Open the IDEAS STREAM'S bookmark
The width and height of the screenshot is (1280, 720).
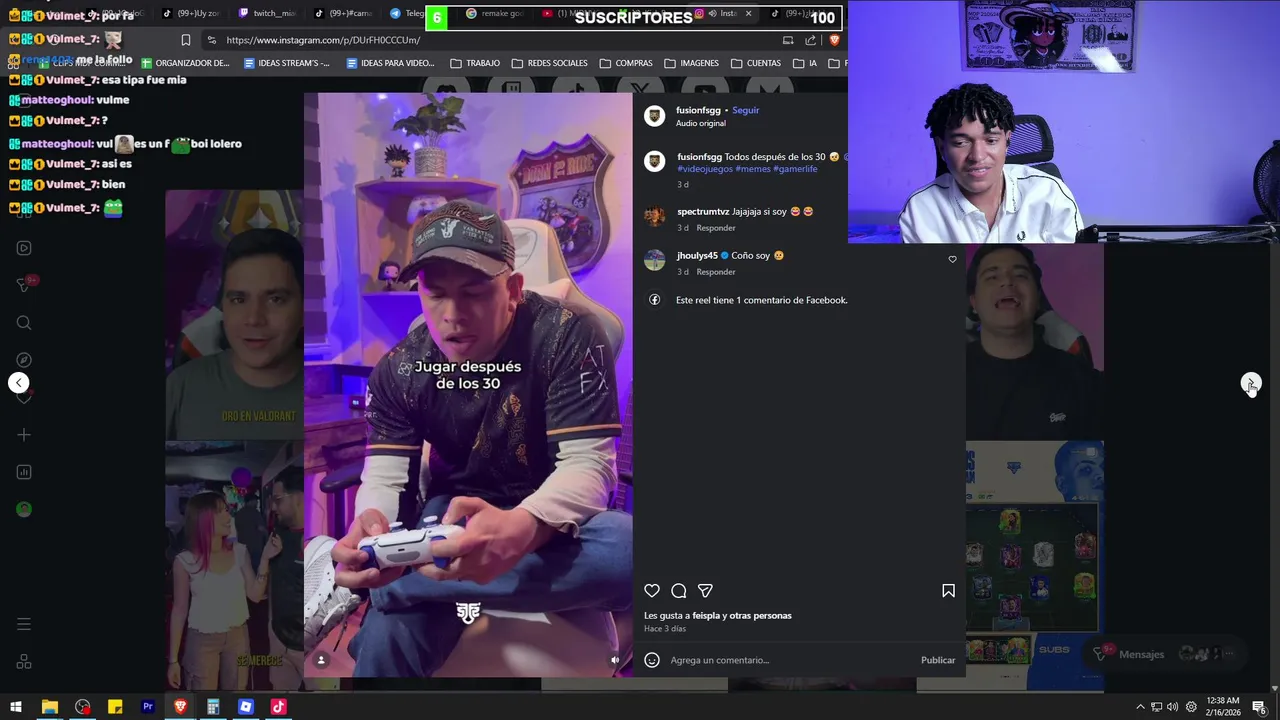tap(287, 63)
